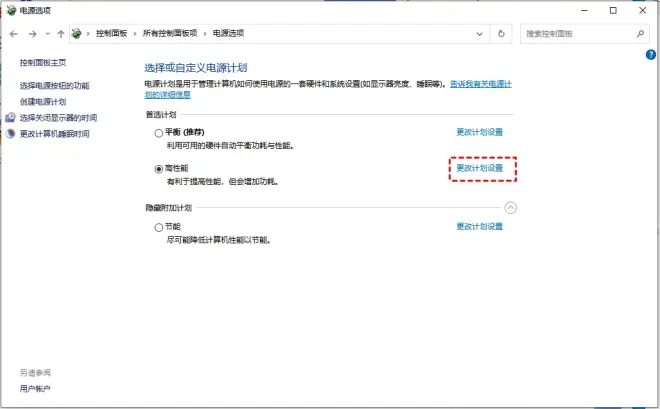
Task: Click 控制面板 breadcrumb
Action: tap(112, 33)
